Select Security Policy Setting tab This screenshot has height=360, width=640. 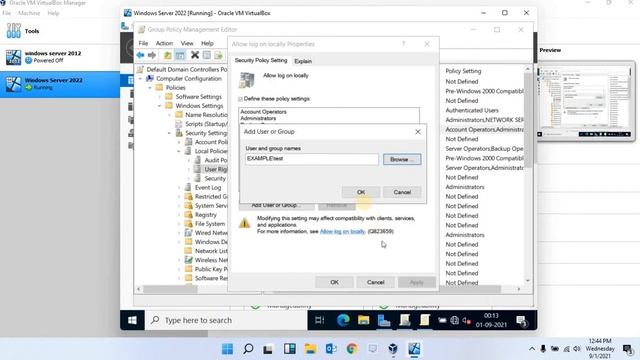261,60
